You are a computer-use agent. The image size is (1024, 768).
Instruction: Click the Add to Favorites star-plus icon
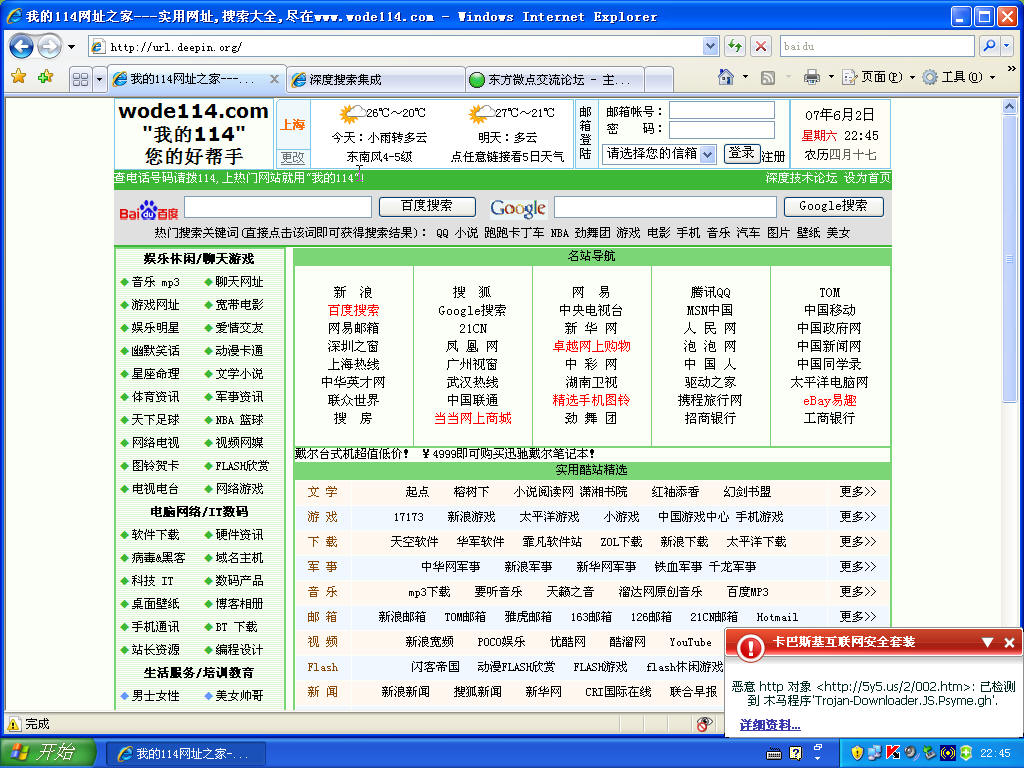(46, 78)
